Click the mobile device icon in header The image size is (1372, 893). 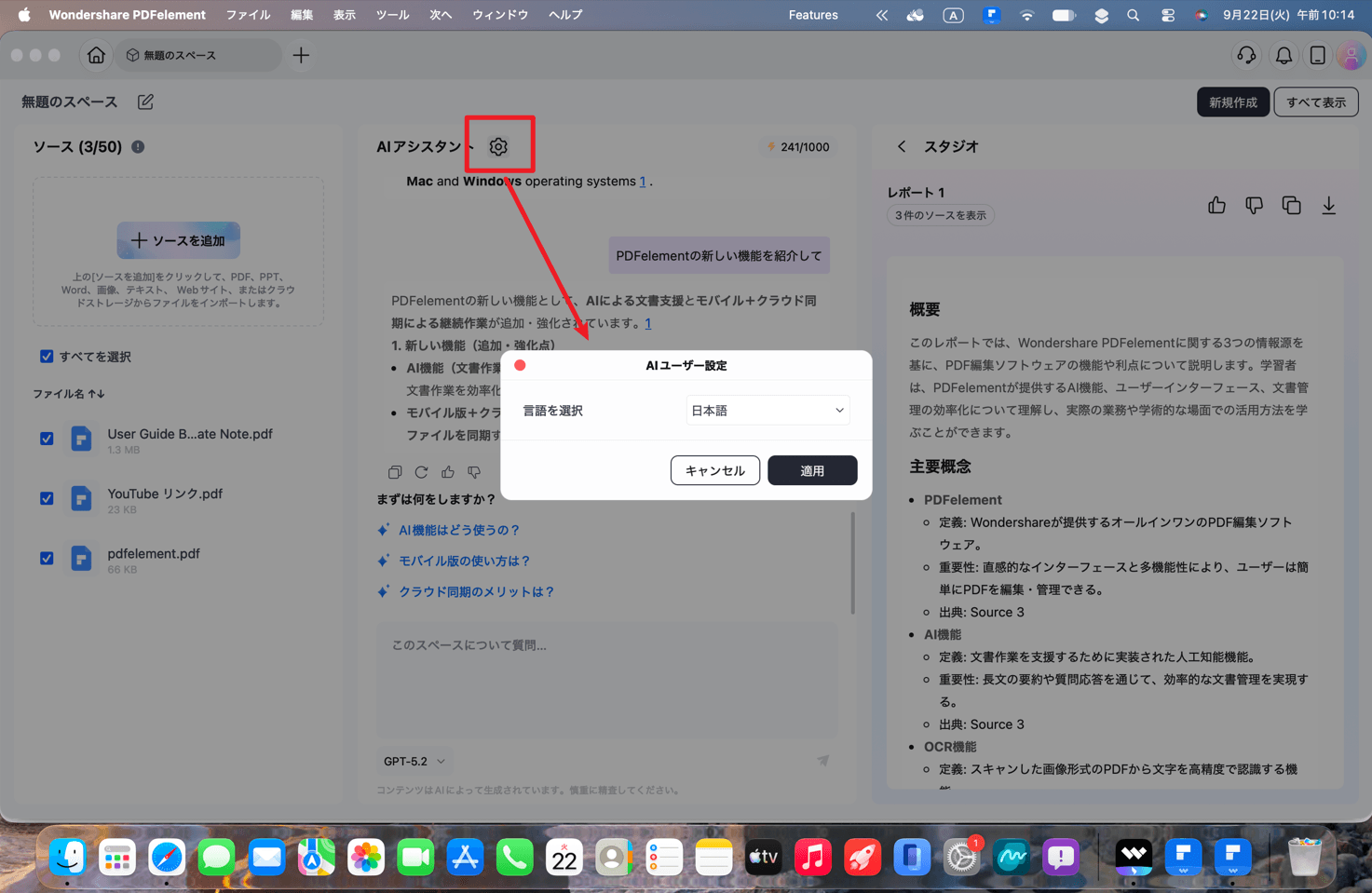point(1317,55)
